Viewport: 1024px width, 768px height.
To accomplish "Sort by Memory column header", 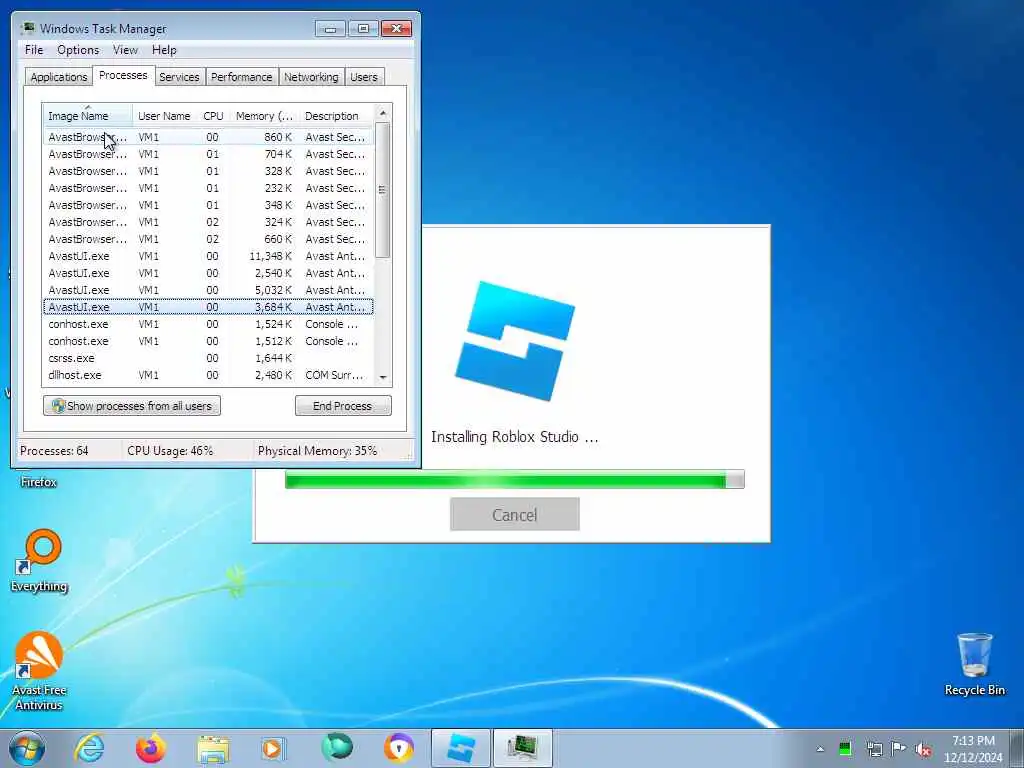I will 264,116.
